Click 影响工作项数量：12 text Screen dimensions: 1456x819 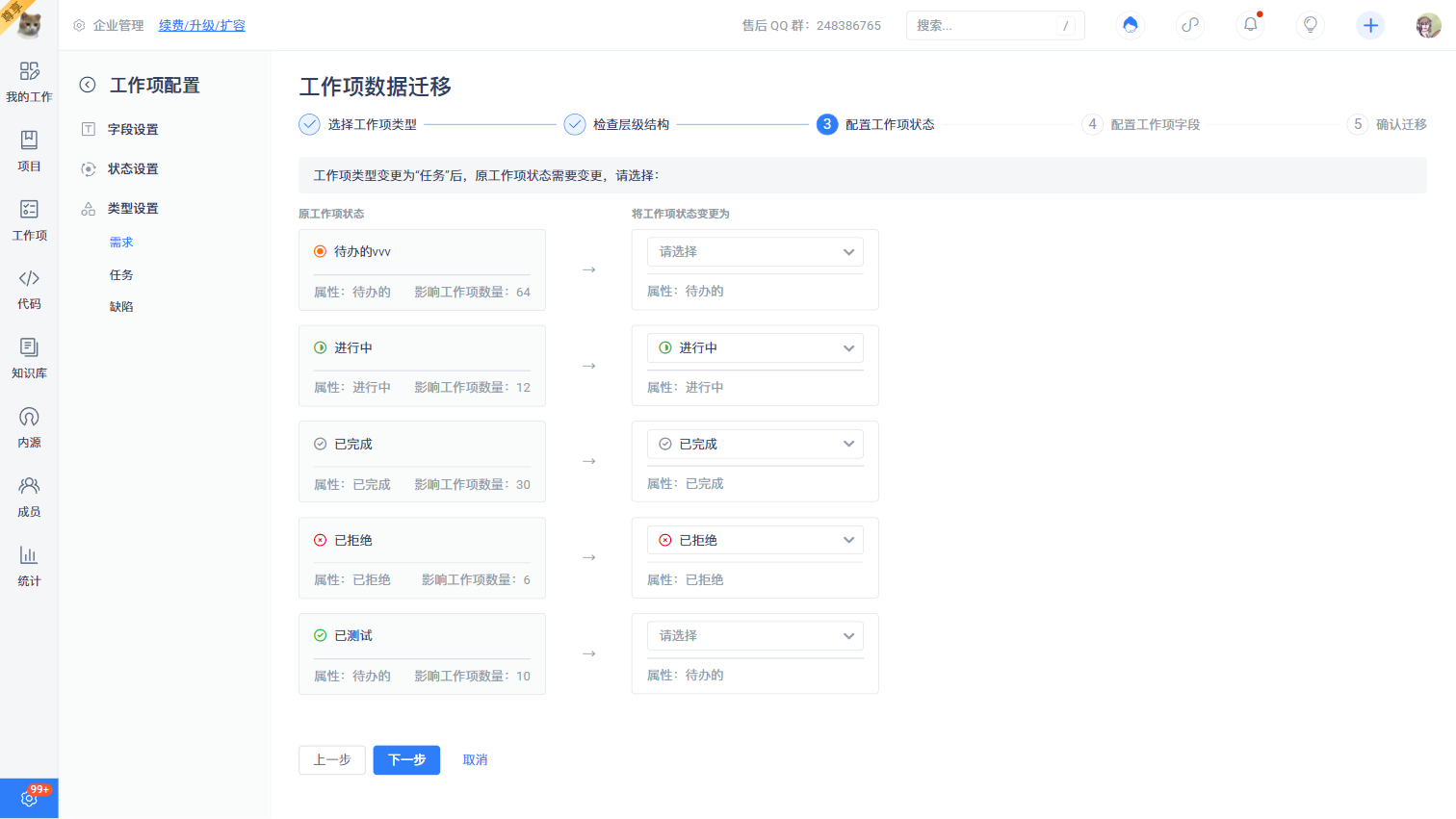pos(472,388)
